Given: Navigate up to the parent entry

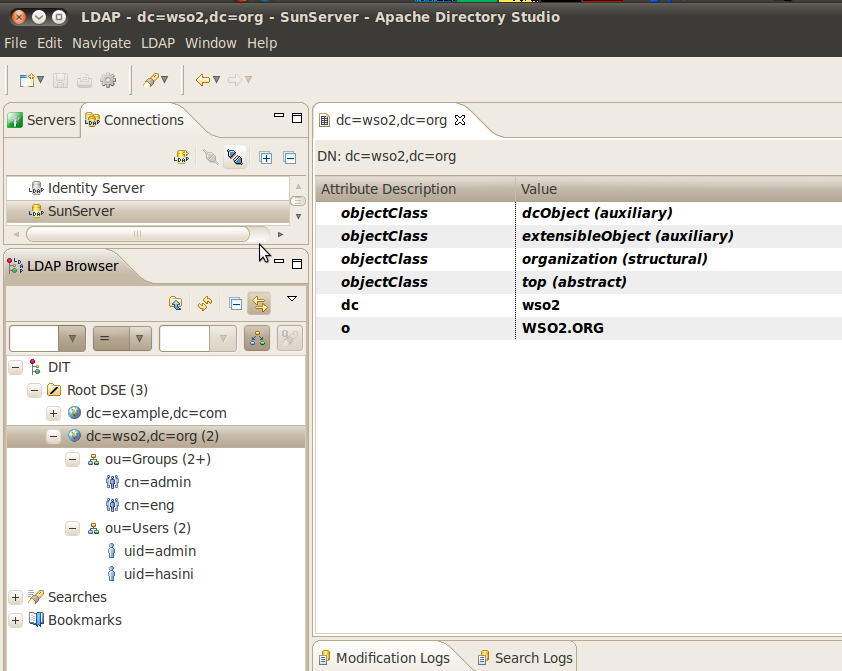Looking at the screenshot, I should (175, 302).
